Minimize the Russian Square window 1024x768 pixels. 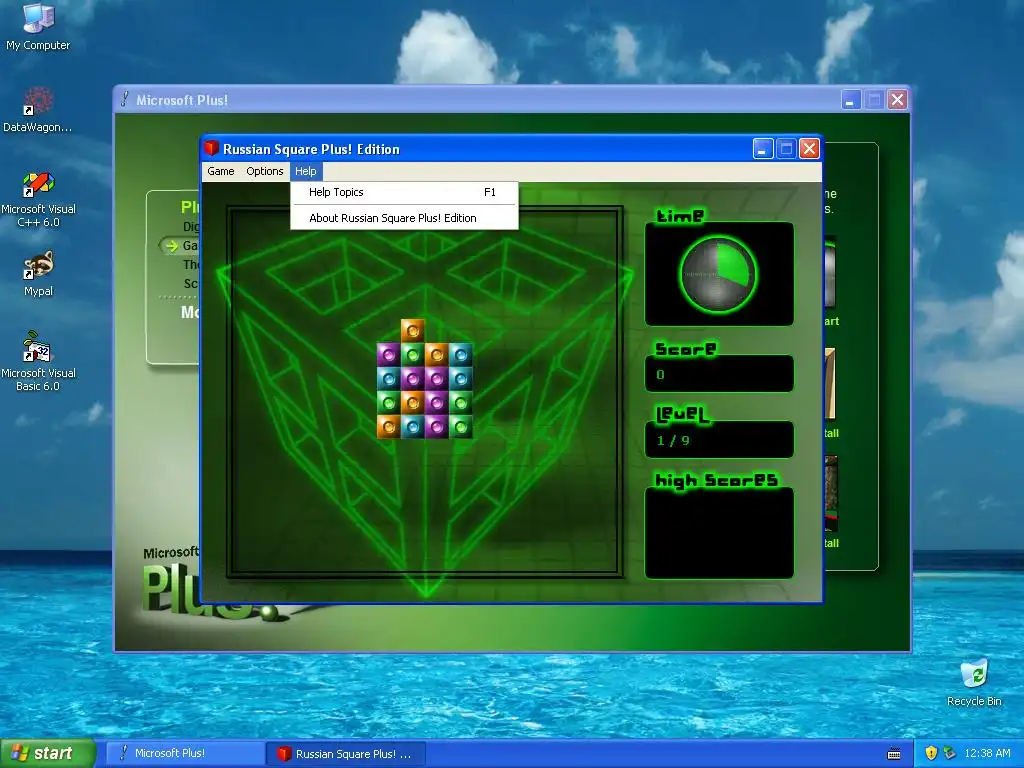[x=763, y=149]
